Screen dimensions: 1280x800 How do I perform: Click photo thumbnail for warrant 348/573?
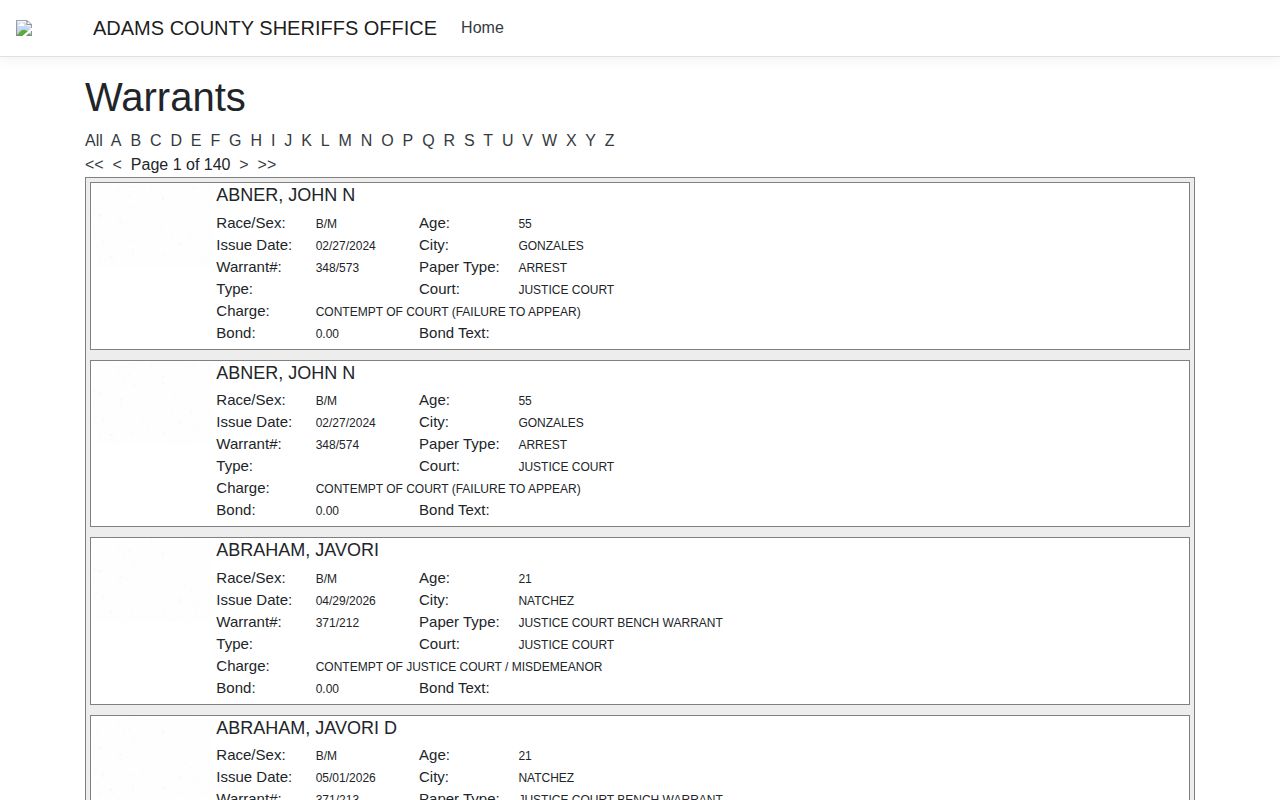[150, 226]
